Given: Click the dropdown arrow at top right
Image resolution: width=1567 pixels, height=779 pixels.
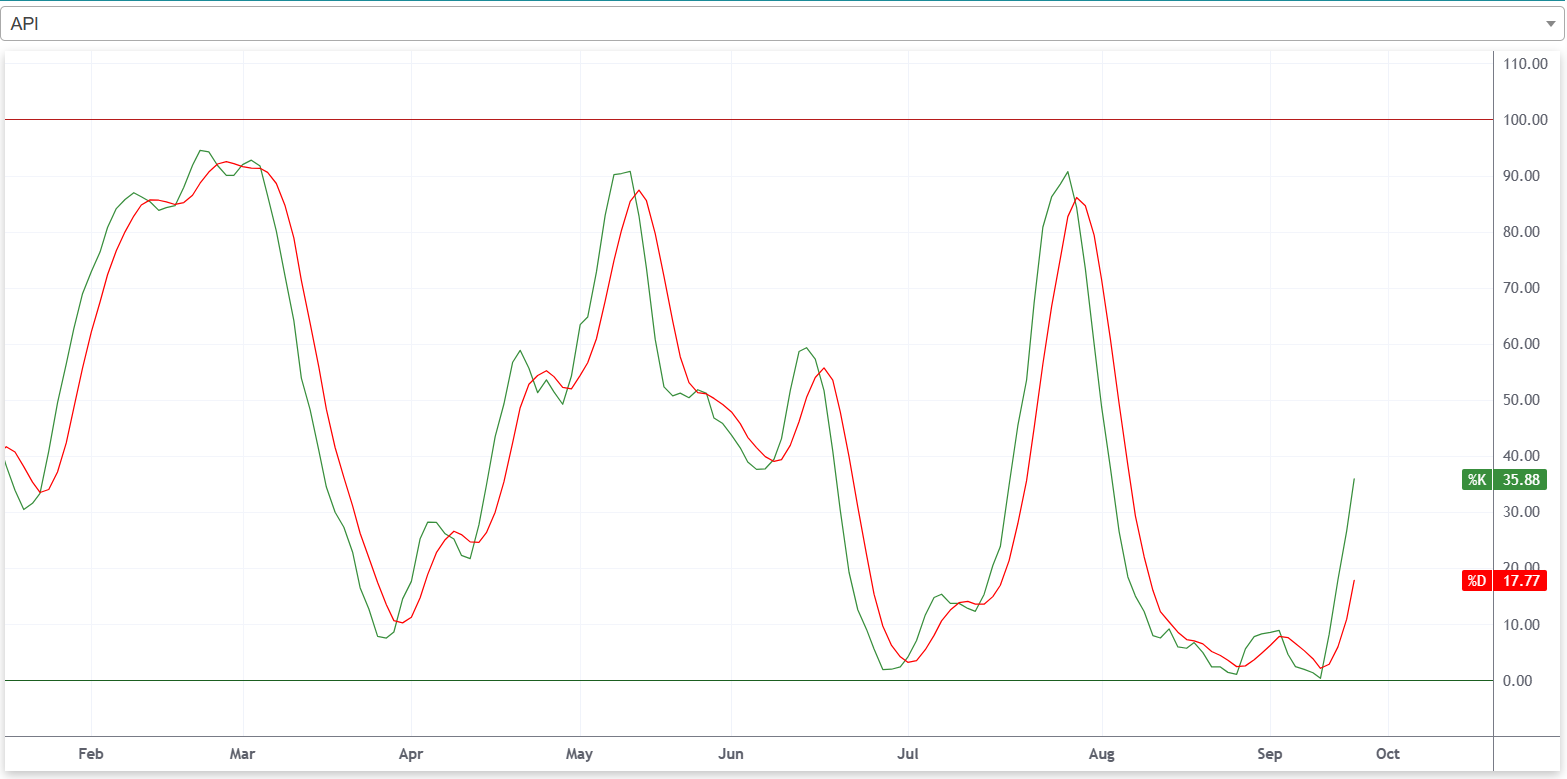Looking at the screenshot, I should [1549, 24].
